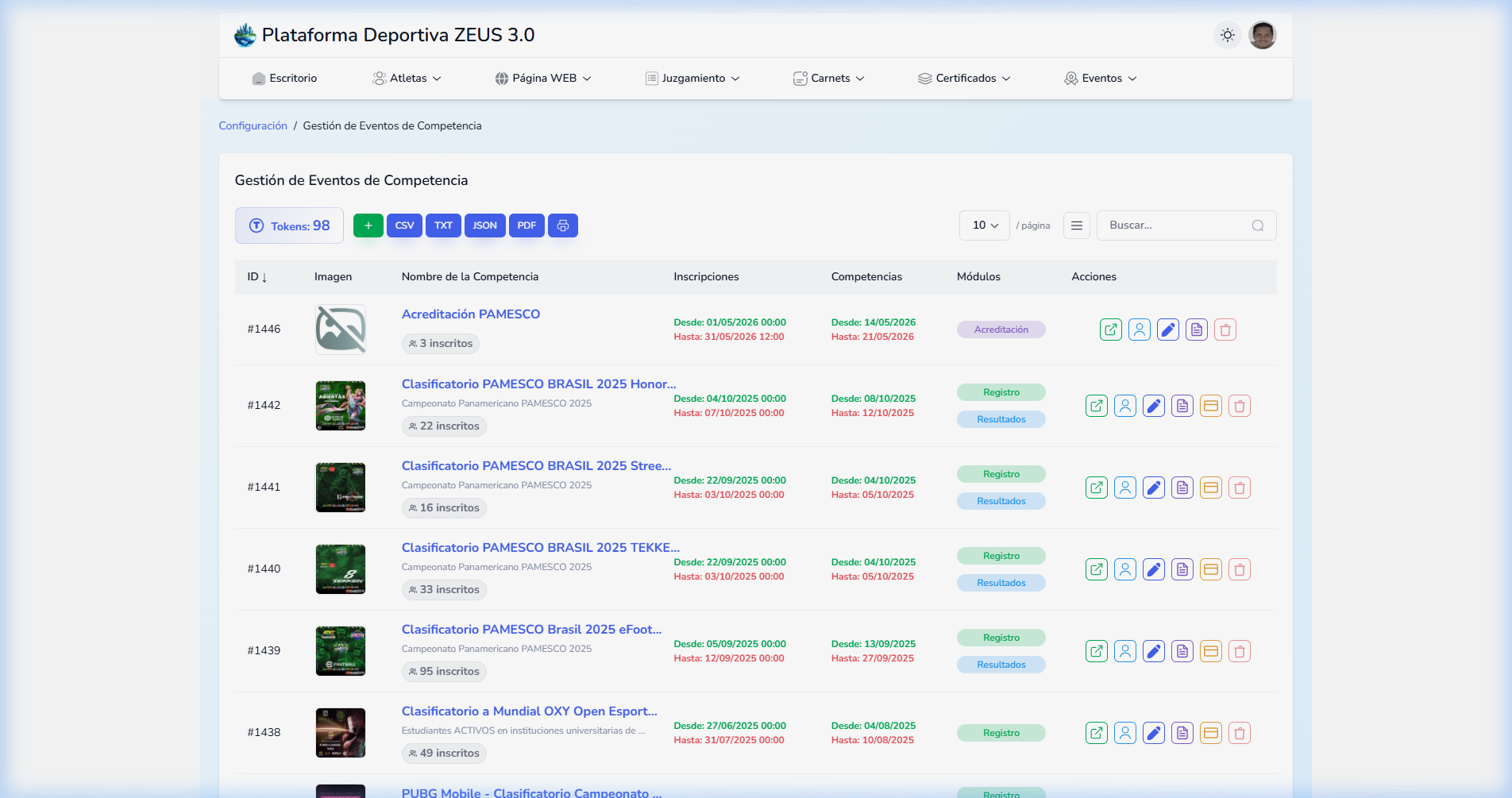
Task: Click the 95 inscritos badge
Action: click(x=444, y=672)
